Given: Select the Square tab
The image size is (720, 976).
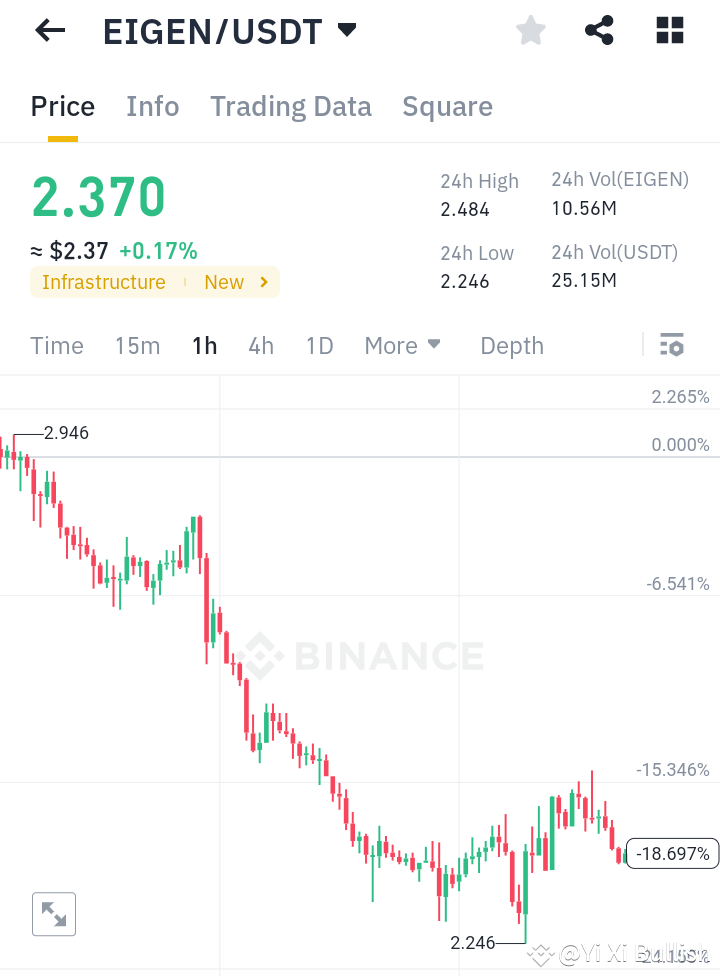Looking at the screenshot, I should [x=447, y=106].
